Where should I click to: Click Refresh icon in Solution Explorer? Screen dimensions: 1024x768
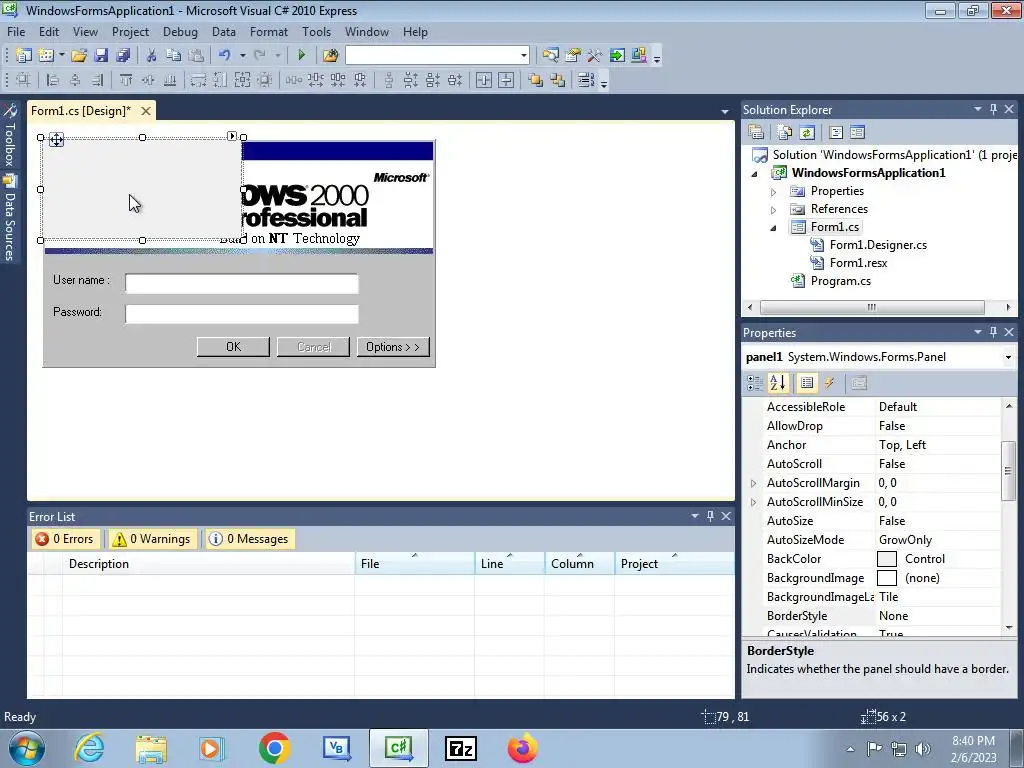807,133
